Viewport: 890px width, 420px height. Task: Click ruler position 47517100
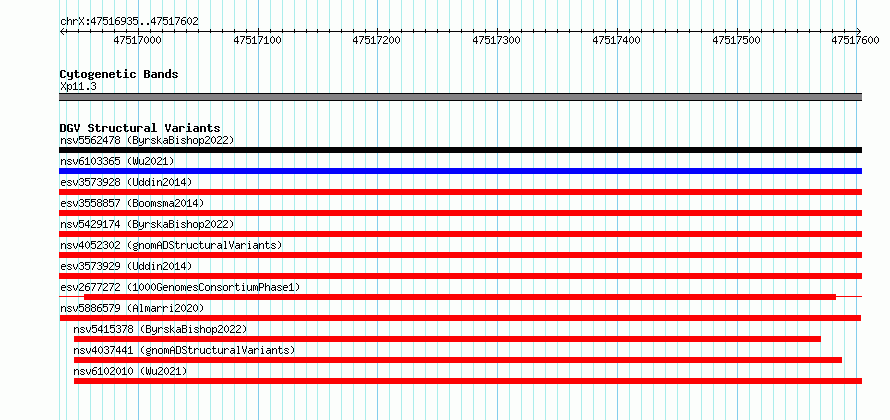257,40
